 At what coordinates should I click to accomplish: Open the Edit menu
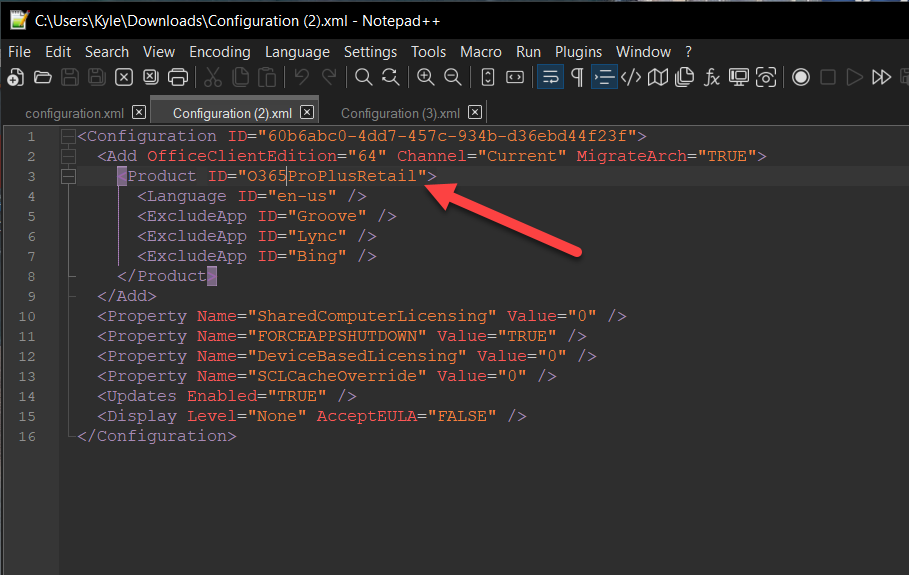[x=58, y=52]
